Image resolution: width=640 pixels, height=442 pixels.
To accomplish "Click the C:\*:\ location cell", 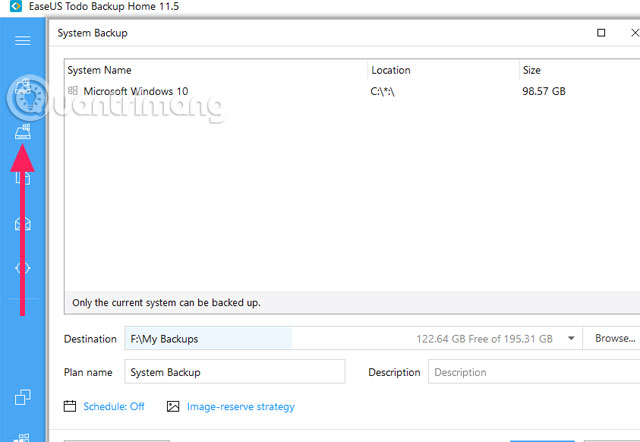I will coord(382,91).
